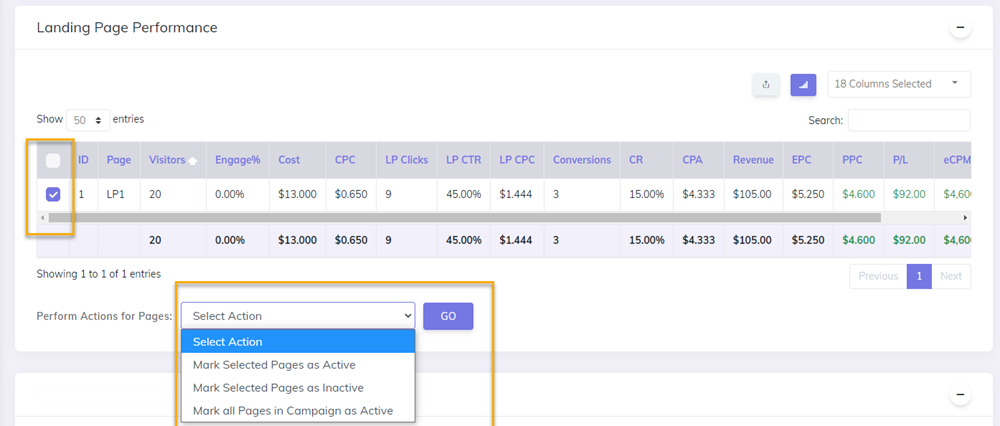Viewport: 1000px width, 426px height.
Task: Click into the Search input field
Action: 909,120
